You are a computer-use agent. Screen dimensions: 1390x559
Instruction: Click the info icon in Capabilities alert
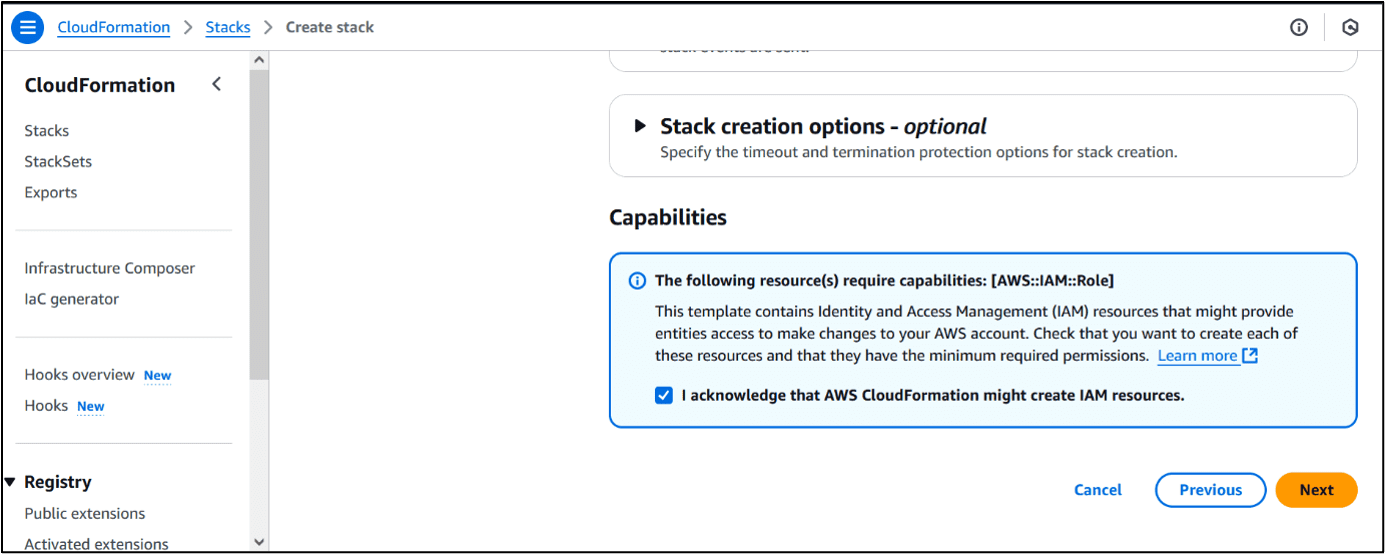[x=637, y=281]
